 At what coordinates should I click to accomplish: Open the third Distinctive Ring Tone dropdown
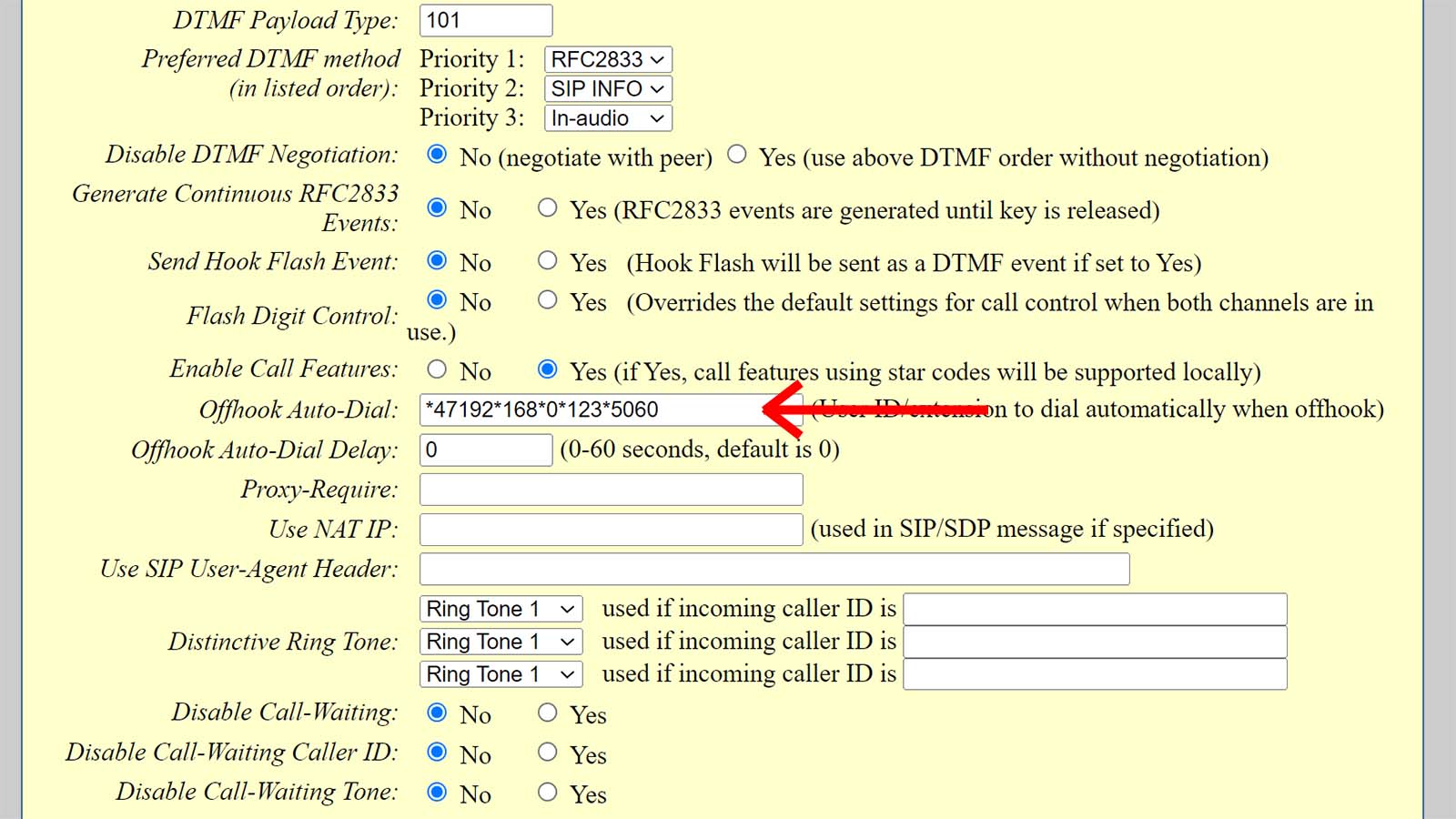click(500, 674)
